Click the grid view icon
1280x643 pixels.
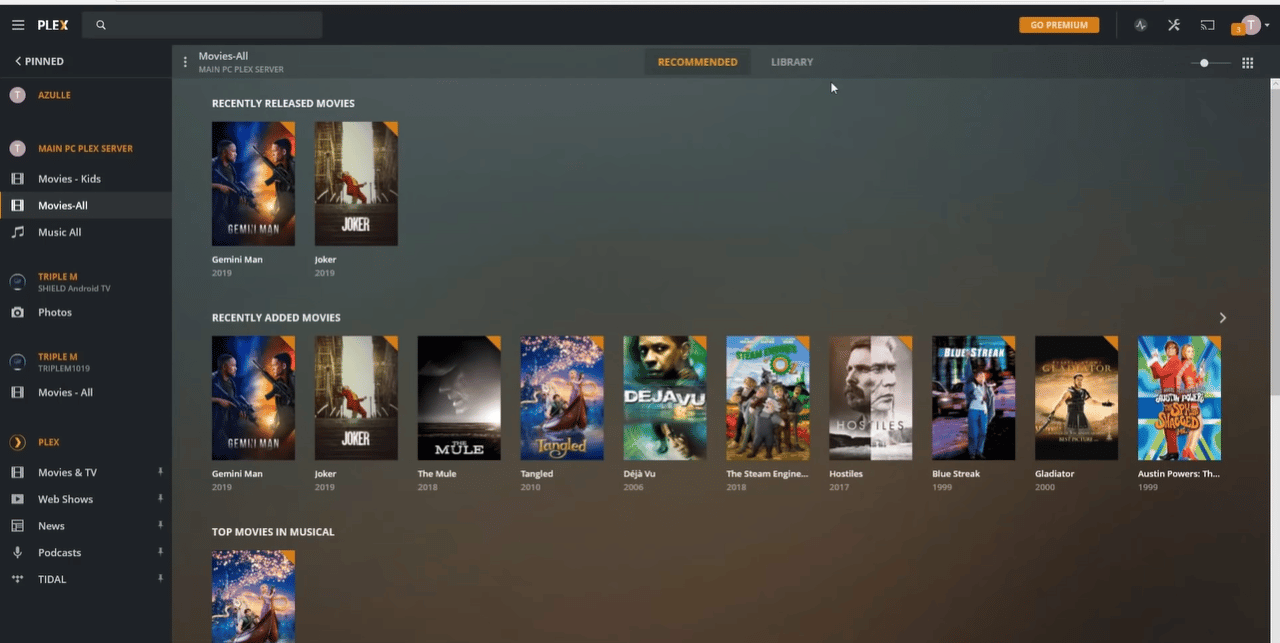1248,63
